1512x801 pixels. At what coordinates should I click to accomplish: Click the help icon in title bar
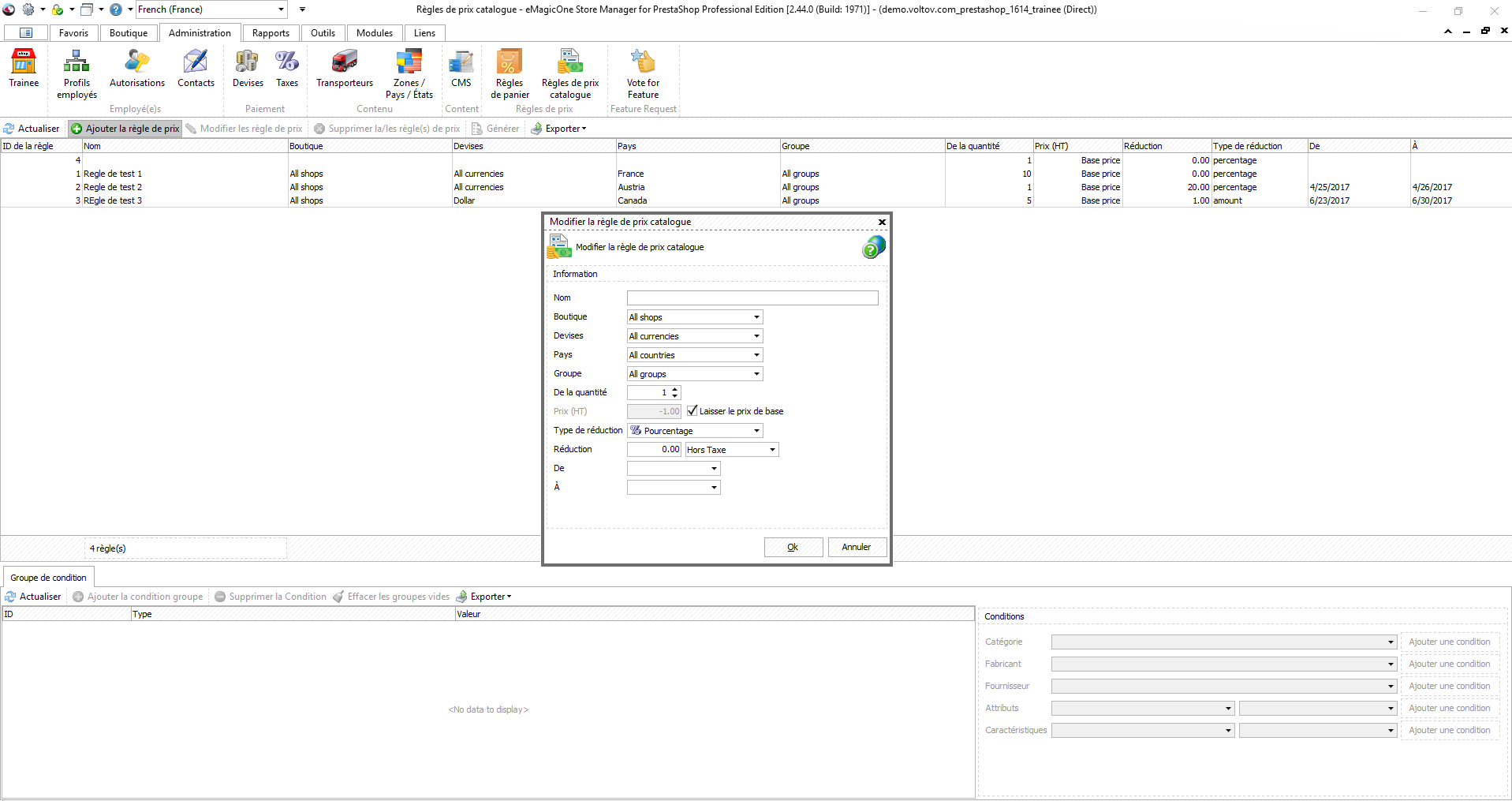coord(116,9)
